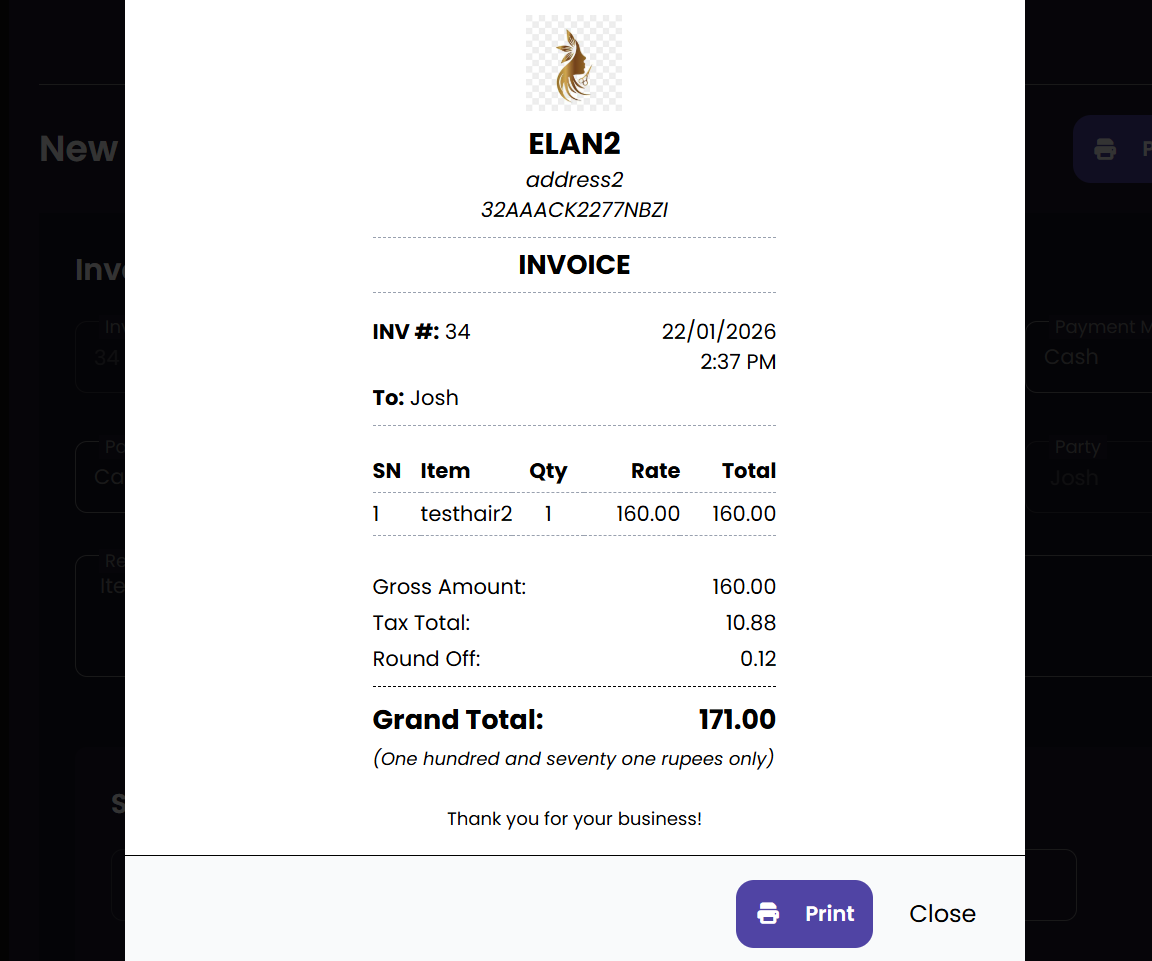Click the ELAN2 business name heading
The width and height of the screenshot is (1152, 961).
coord(574,144)
